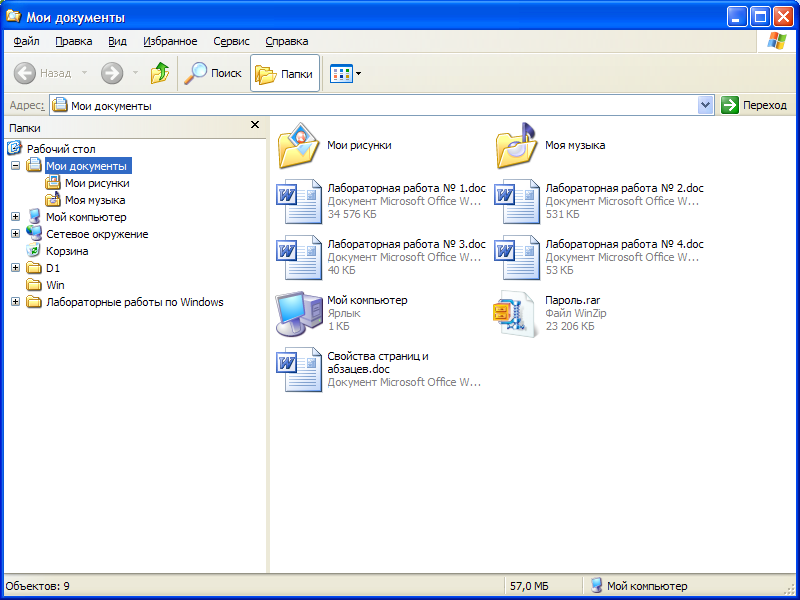The image size is (800, 600).
Task: Expand the Сетевое окружение tree node
Action: (16, 233)
